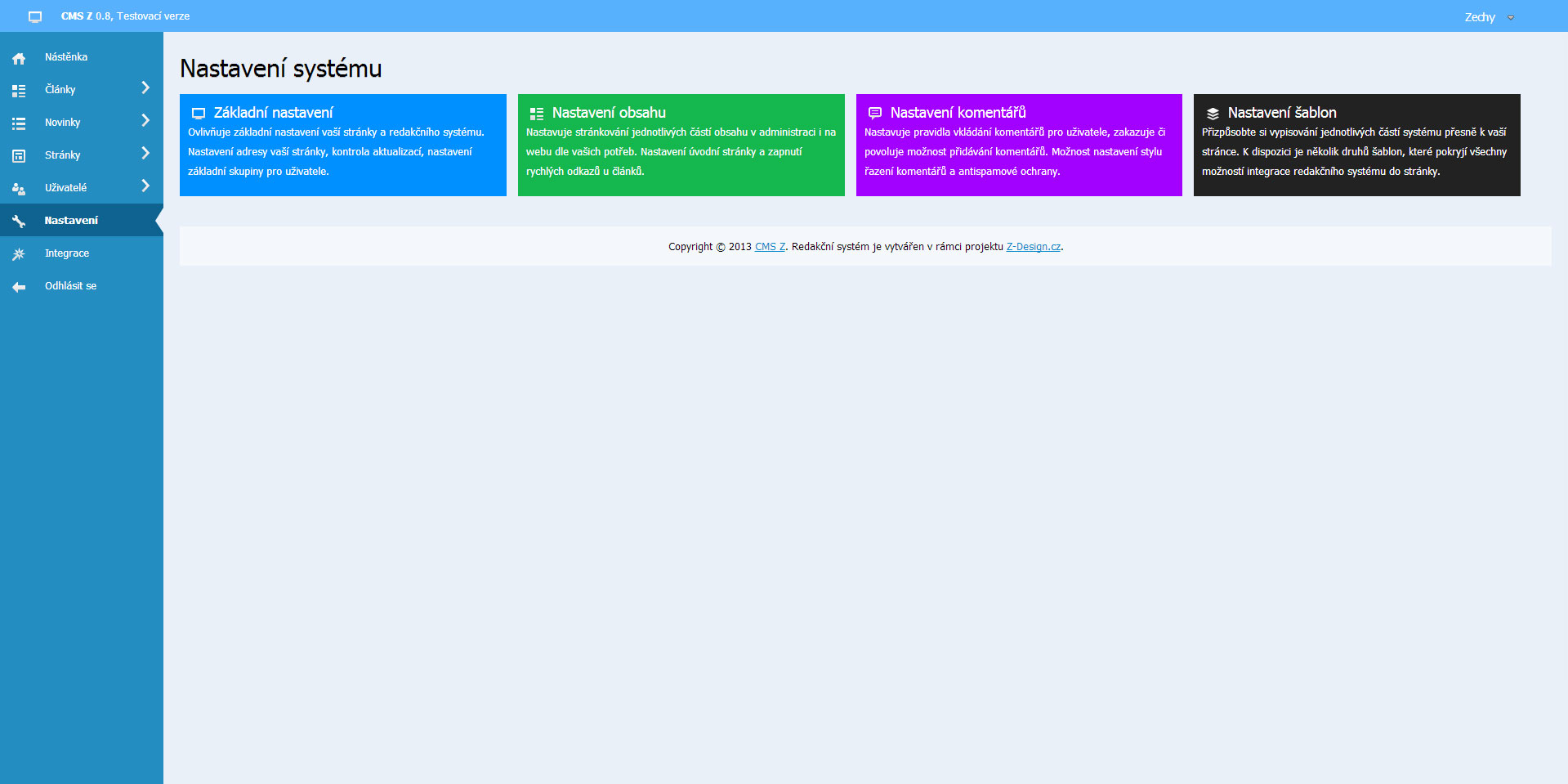Expand the Stránky submenu chevron

click(x=145, y=153)
